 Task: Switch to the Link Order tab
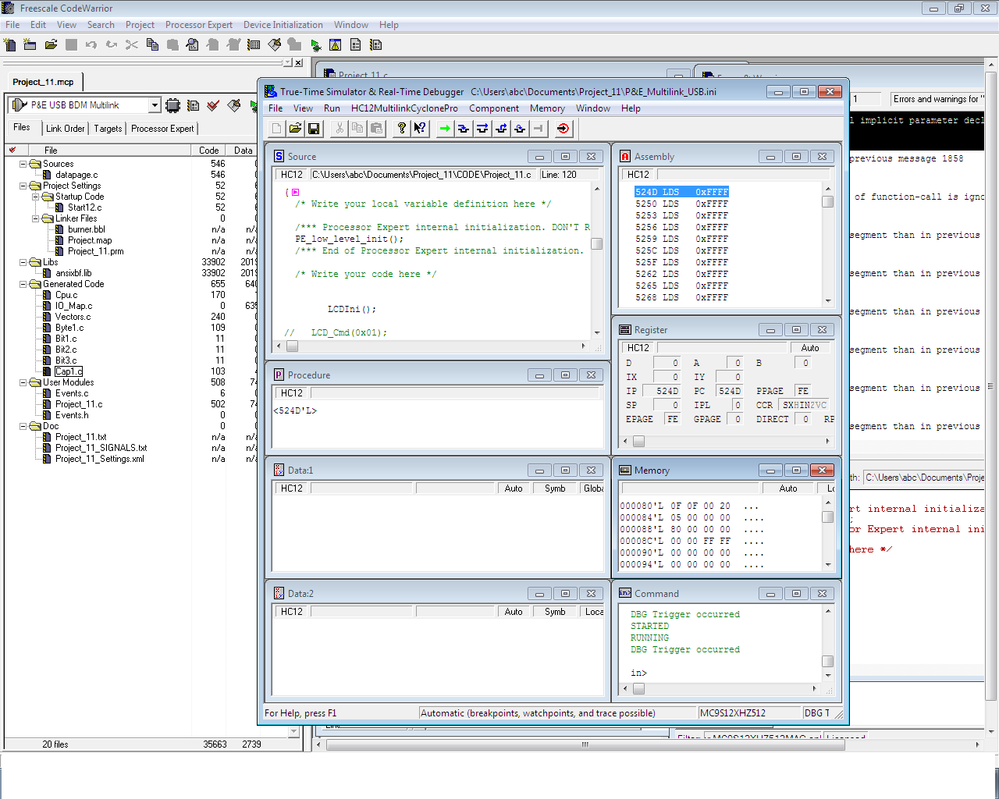click(x=66, y=128)
